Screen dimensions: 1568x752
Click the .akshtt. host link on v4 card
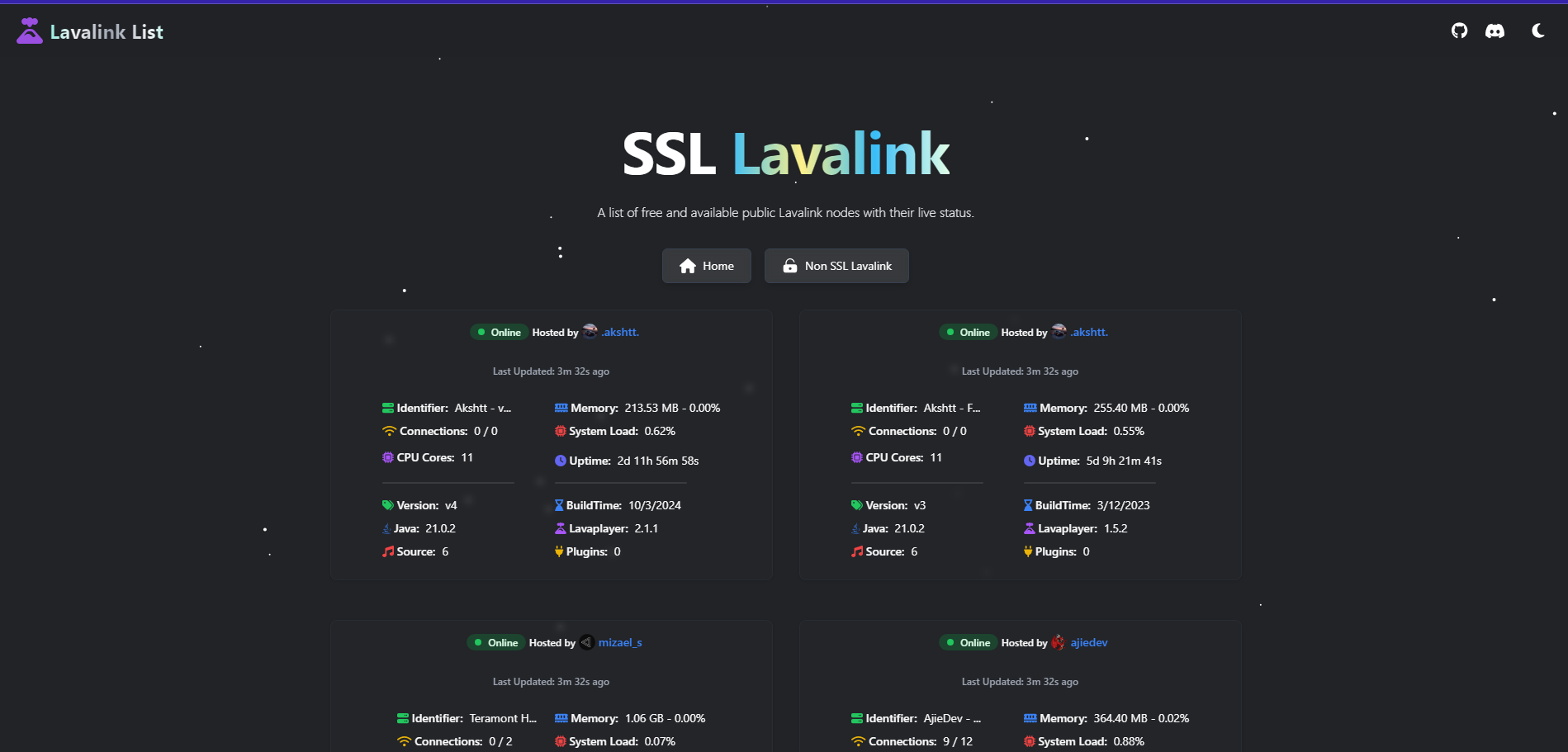(620, 332)
